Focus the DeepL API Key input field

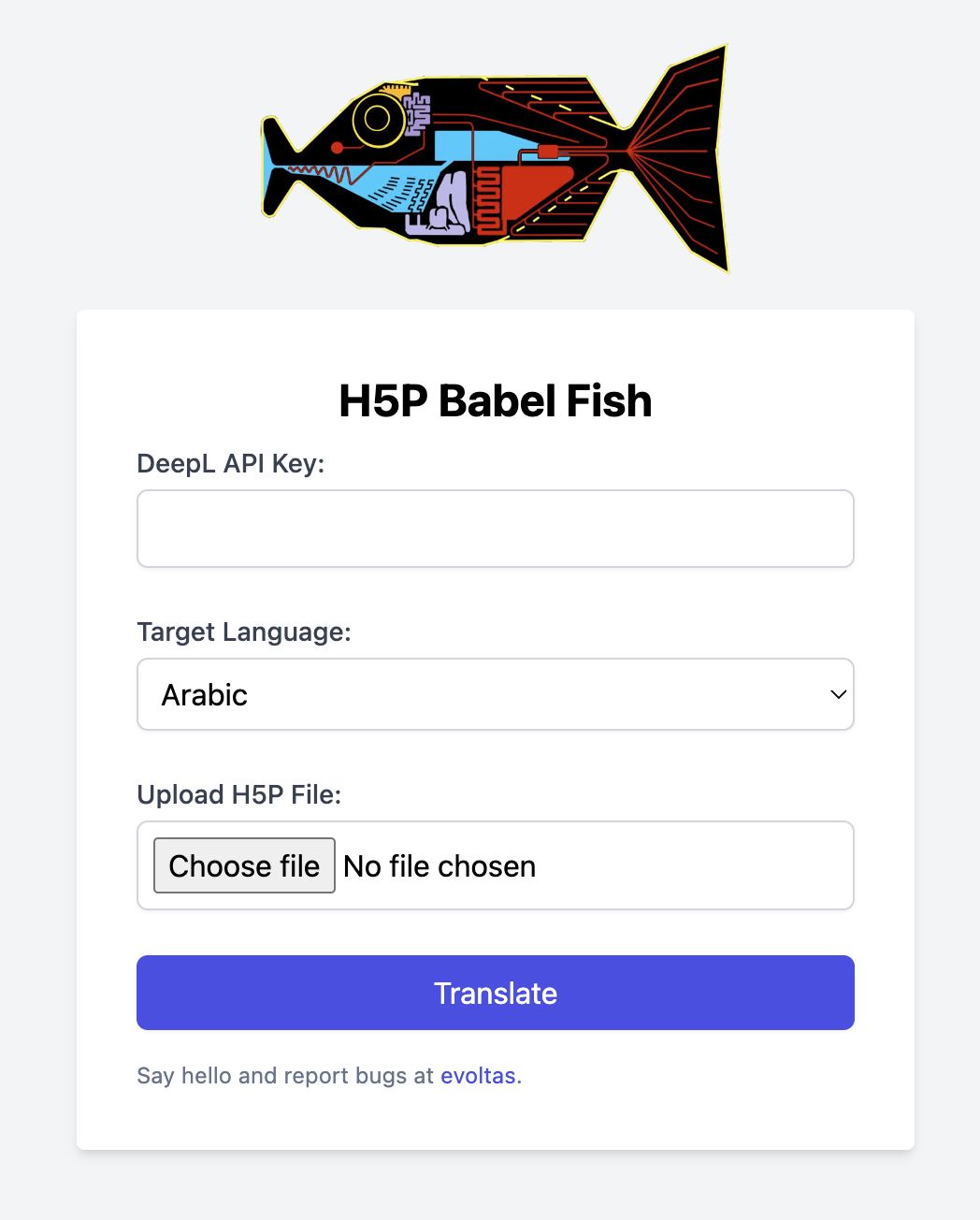pyautogui.click(x=495, y=529)
